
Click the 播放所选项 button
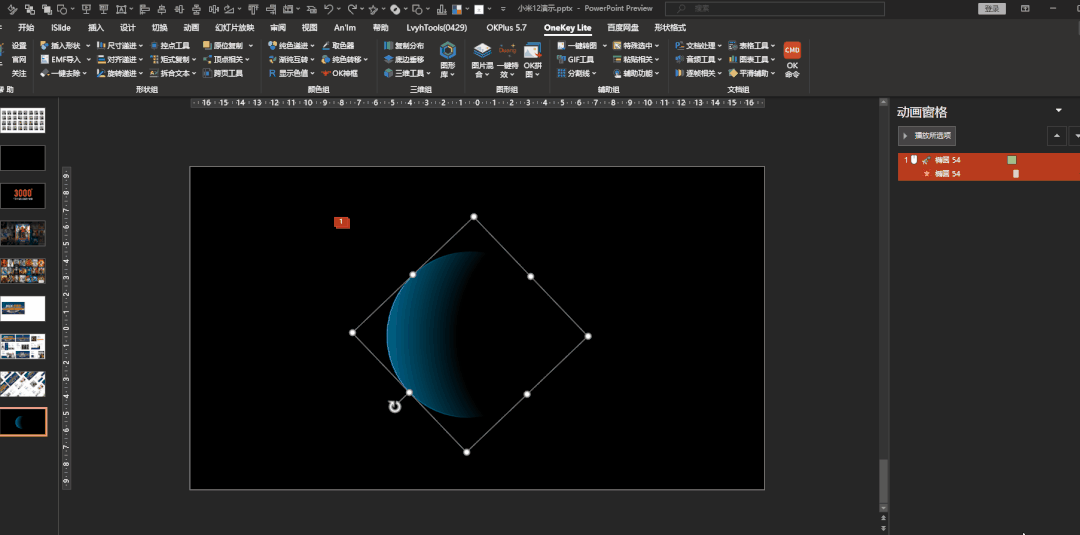tap(926, 136)
